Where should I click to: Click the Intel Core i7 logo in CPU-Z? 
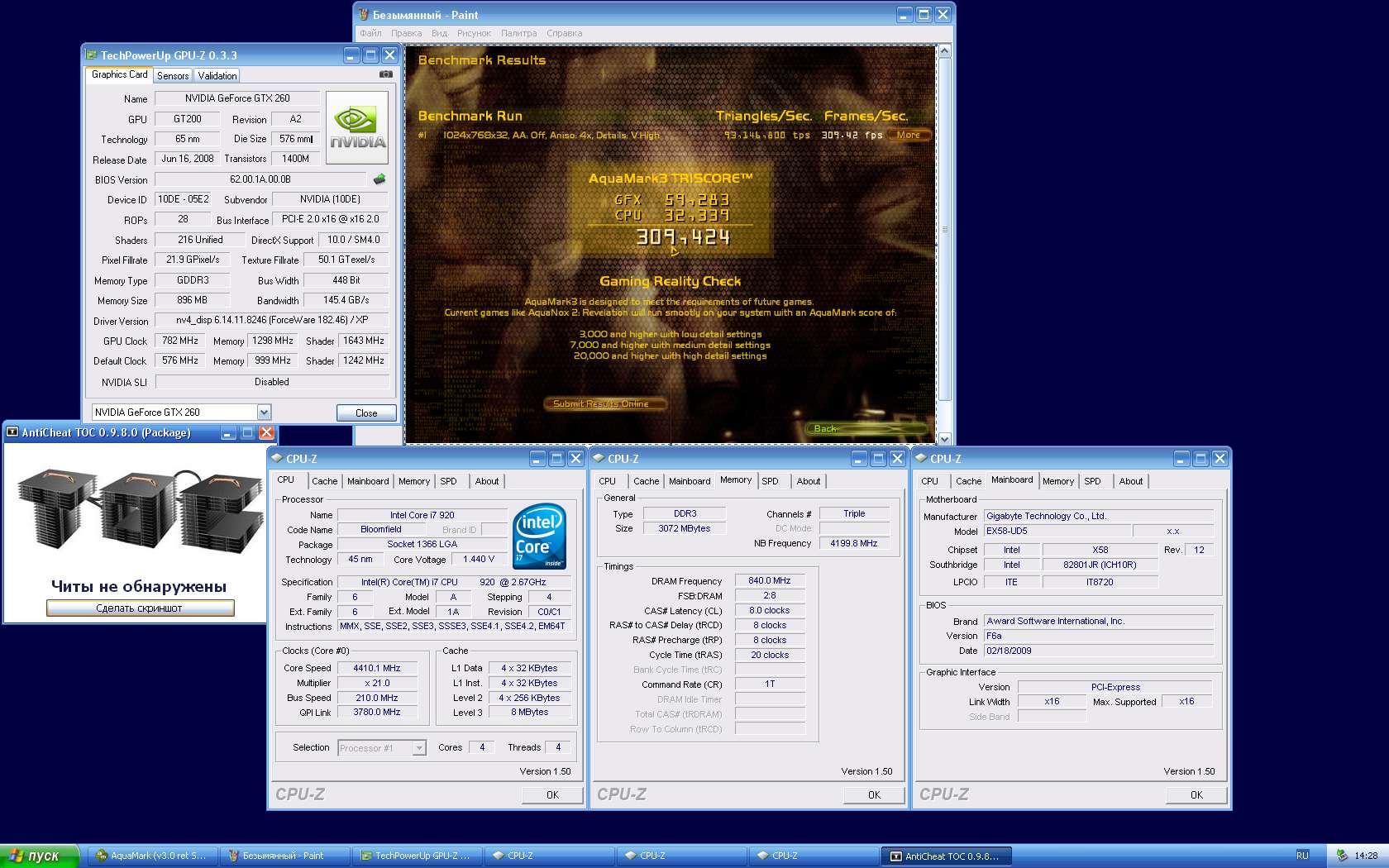click(x=539, y=535)
